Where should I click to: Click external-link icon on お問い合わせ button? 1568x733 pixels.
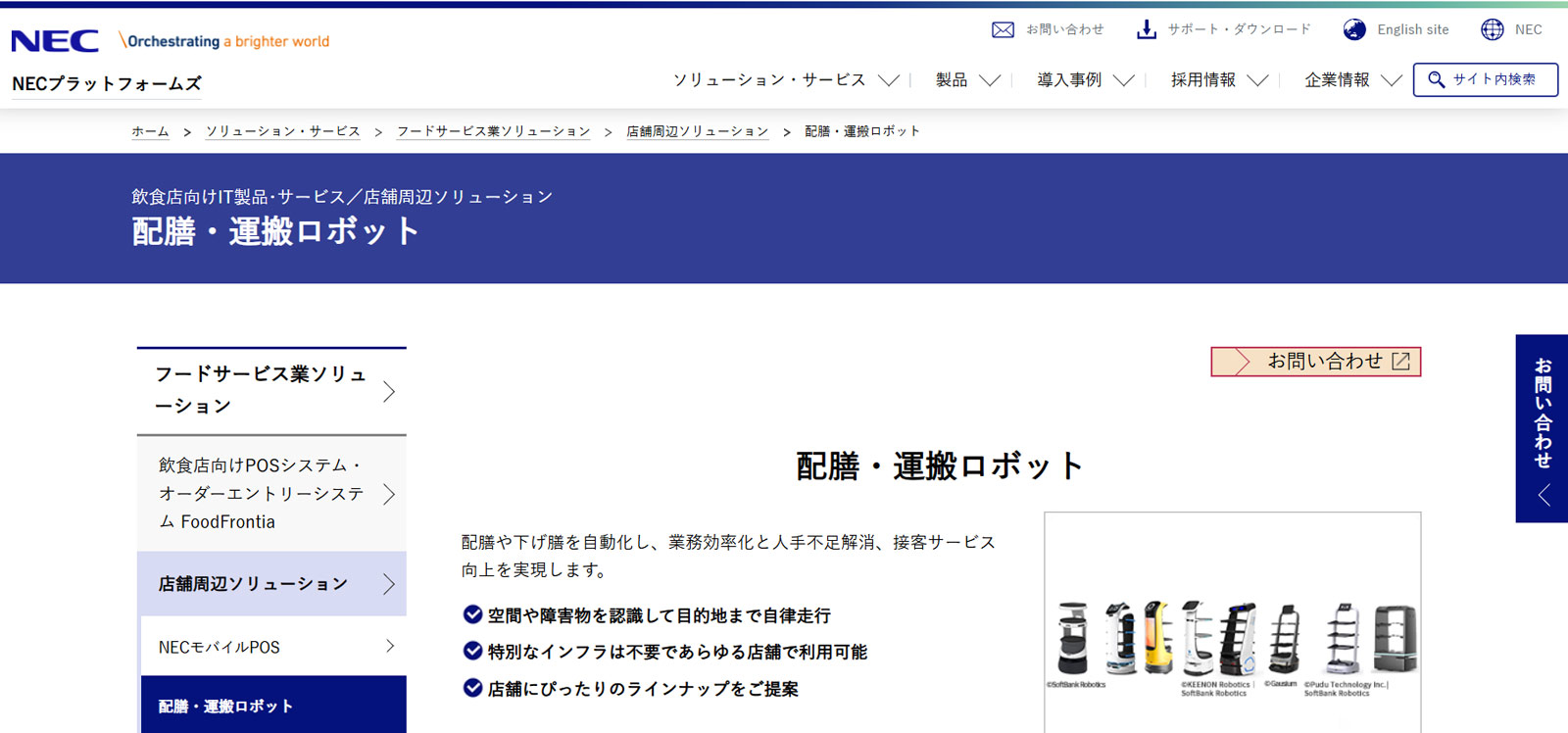pyautogui.click(x=1401, y=361)
